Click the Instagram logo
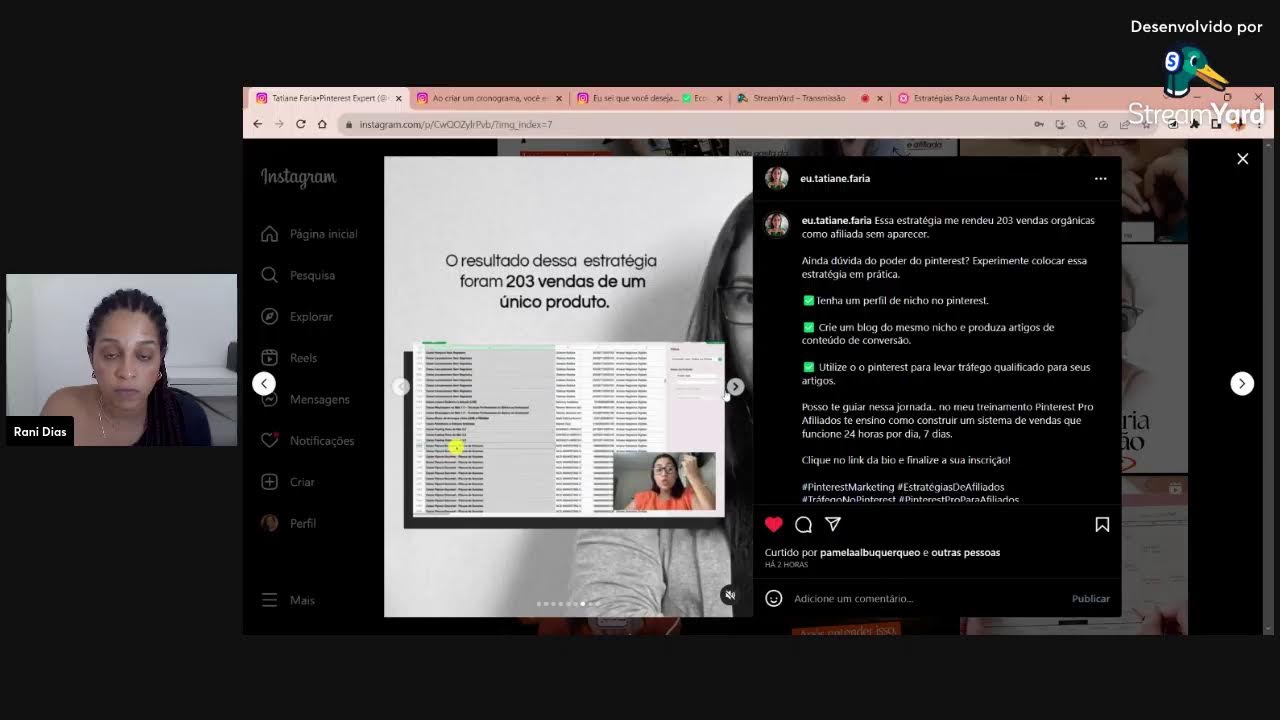1280x720 pixels. (x=298, y=177)
